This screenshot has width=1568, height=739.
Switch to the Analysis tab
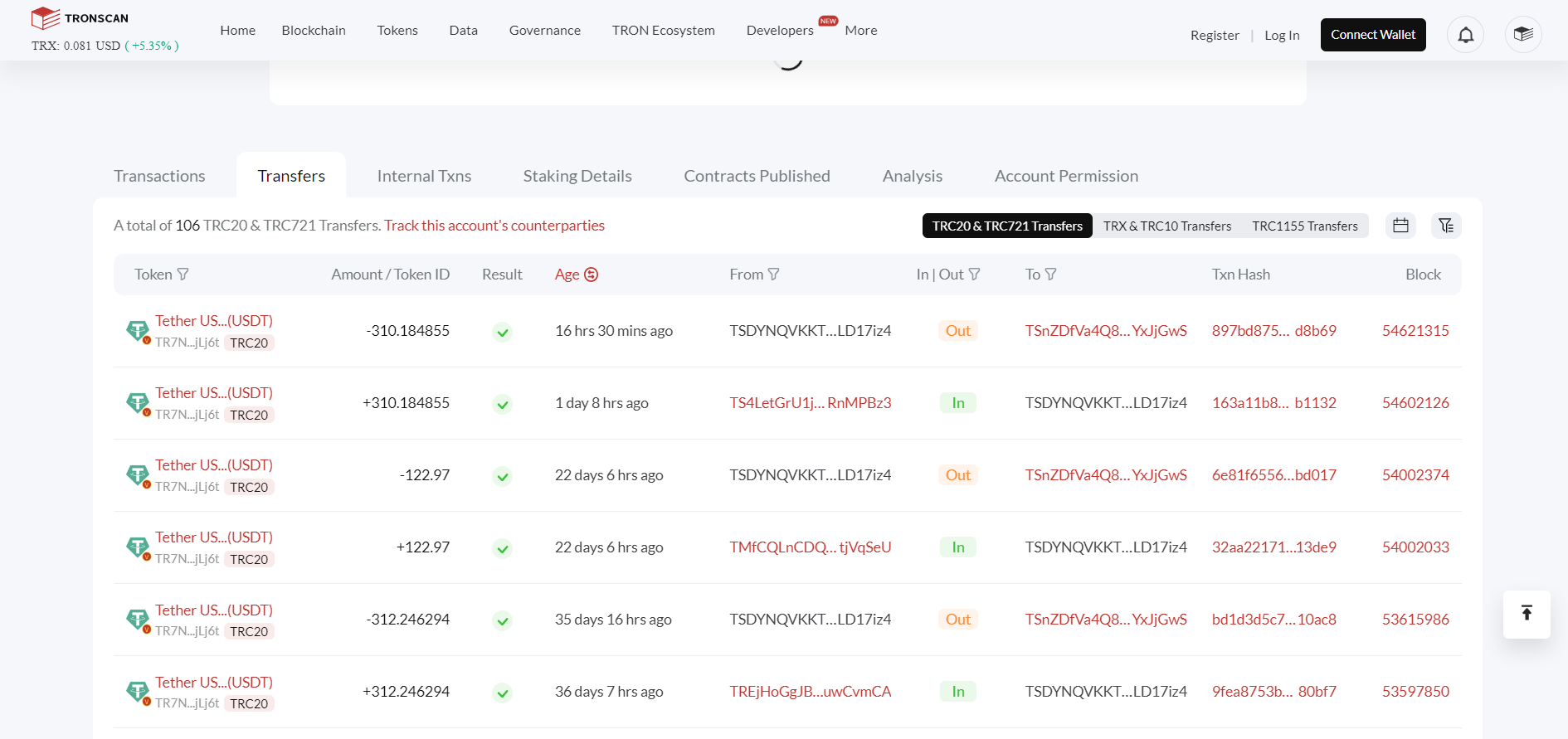pyautogui.click(x=913, y=176)
